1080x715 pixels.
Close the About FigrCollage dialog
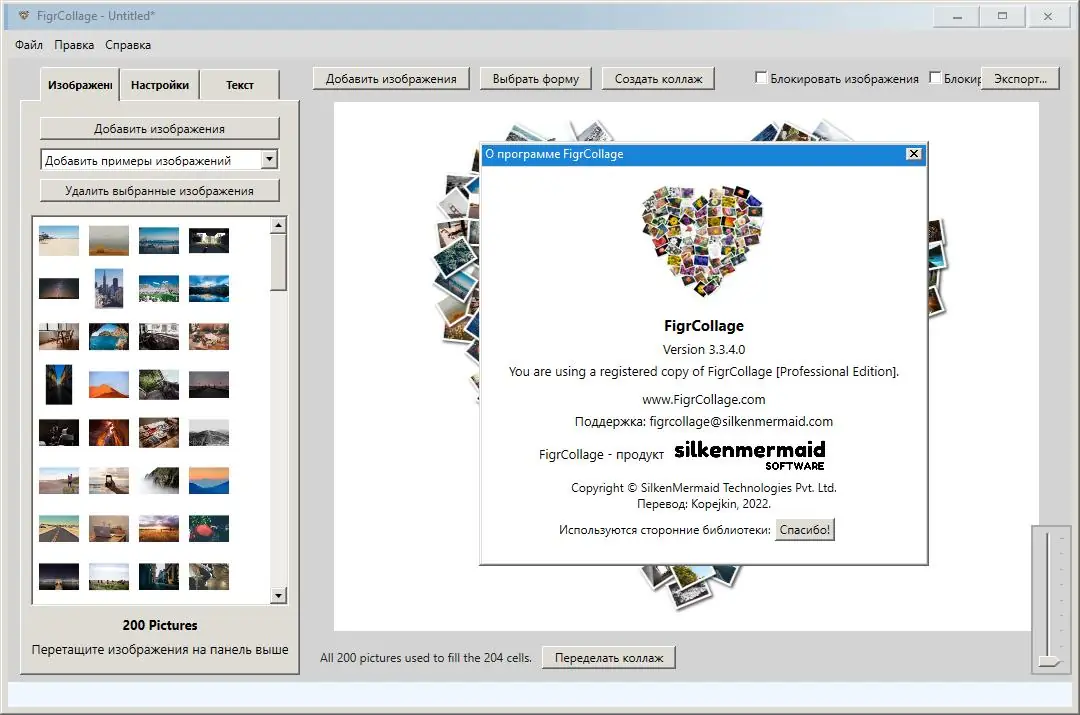[x=913, y=154]
